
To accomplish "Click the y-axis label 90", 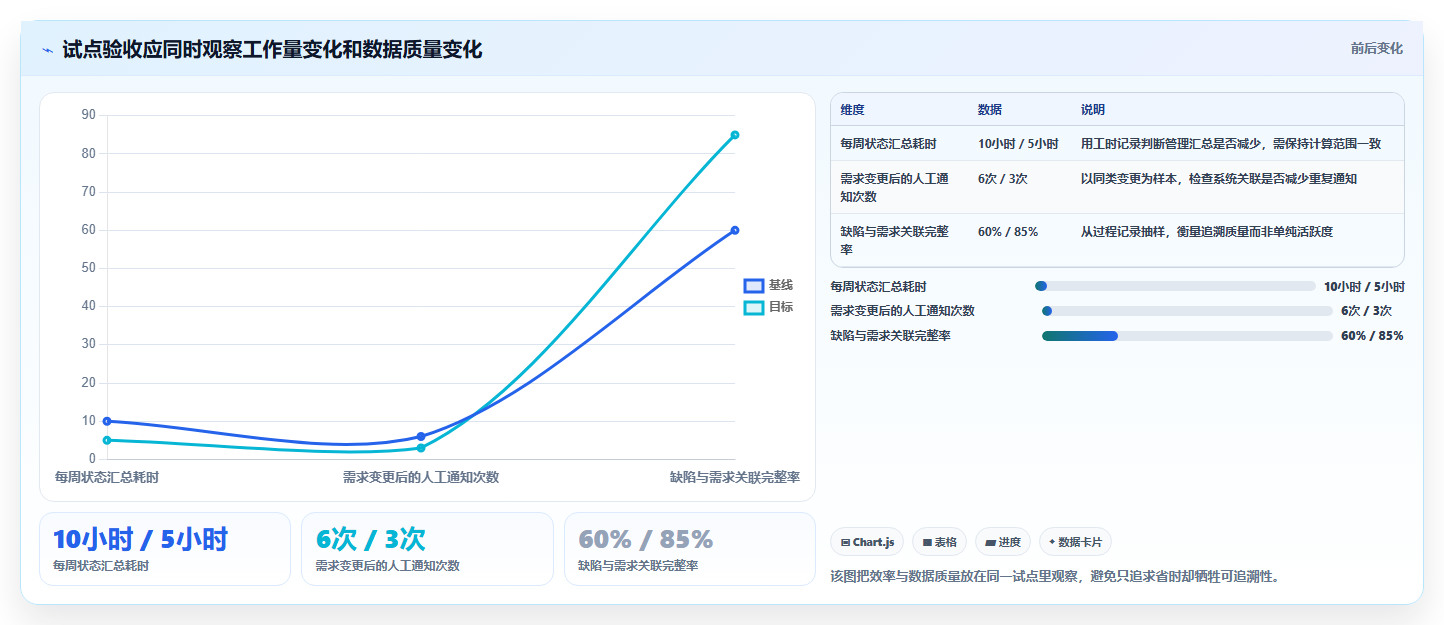I will point(88,115).
